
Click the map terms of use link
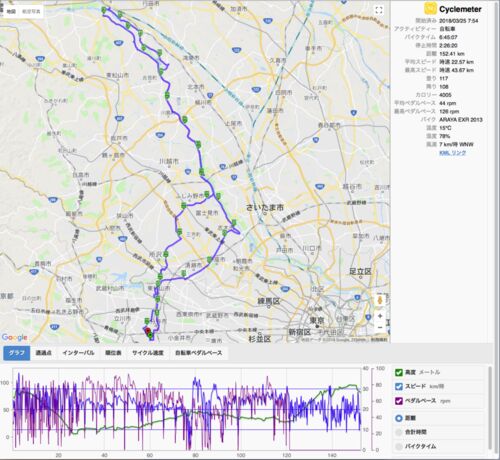[x=380, y=340]
